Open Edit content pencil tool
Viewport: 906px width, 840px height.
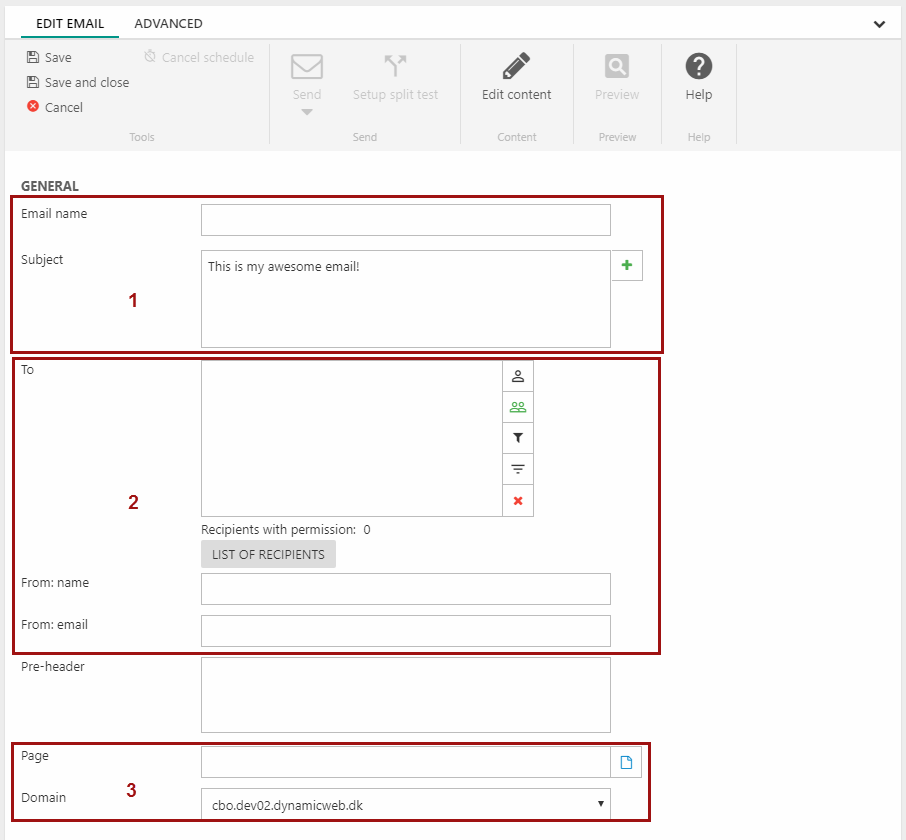coord(516,67)
